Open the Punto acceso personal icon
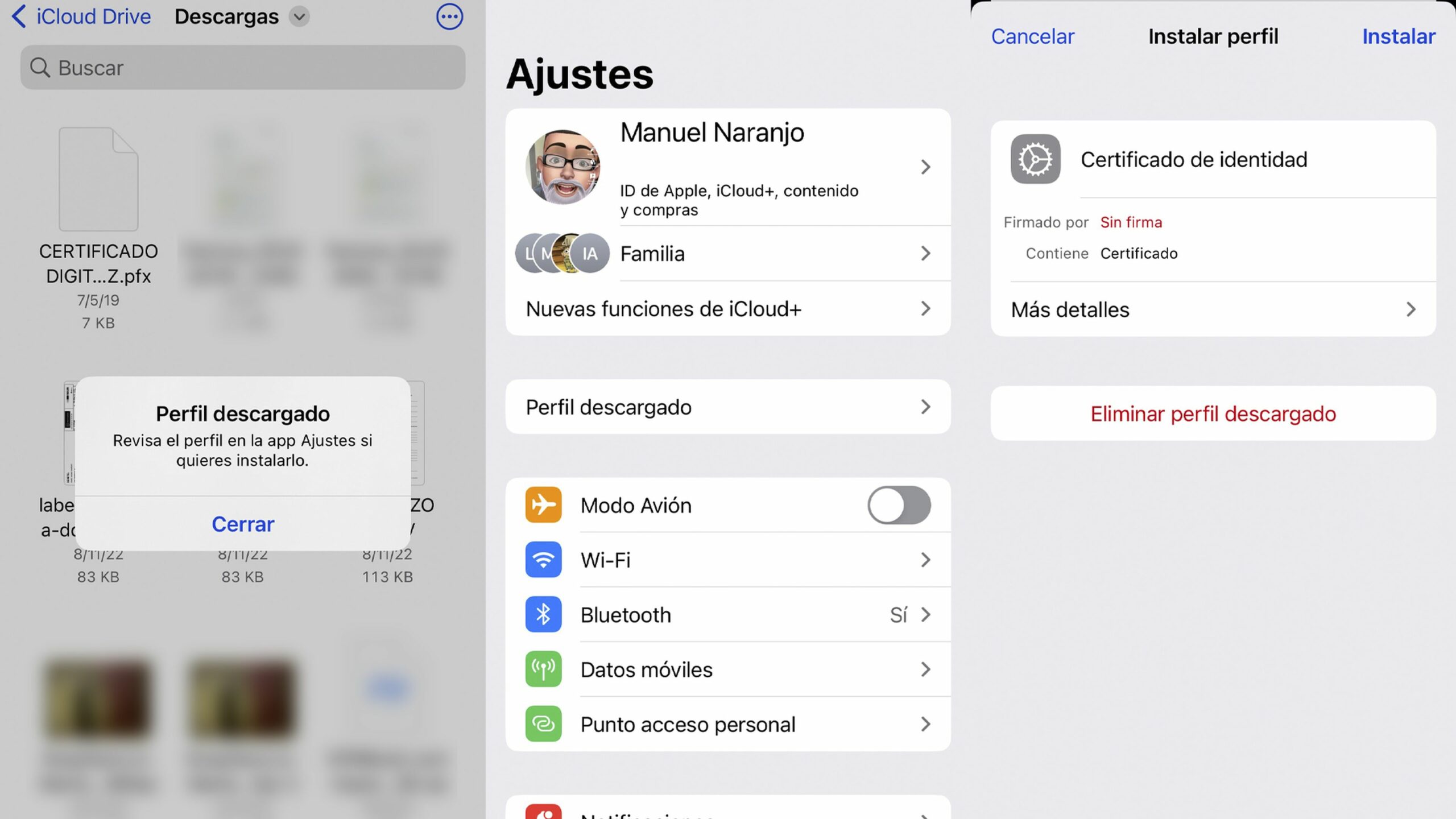 (x=545, y=724)
